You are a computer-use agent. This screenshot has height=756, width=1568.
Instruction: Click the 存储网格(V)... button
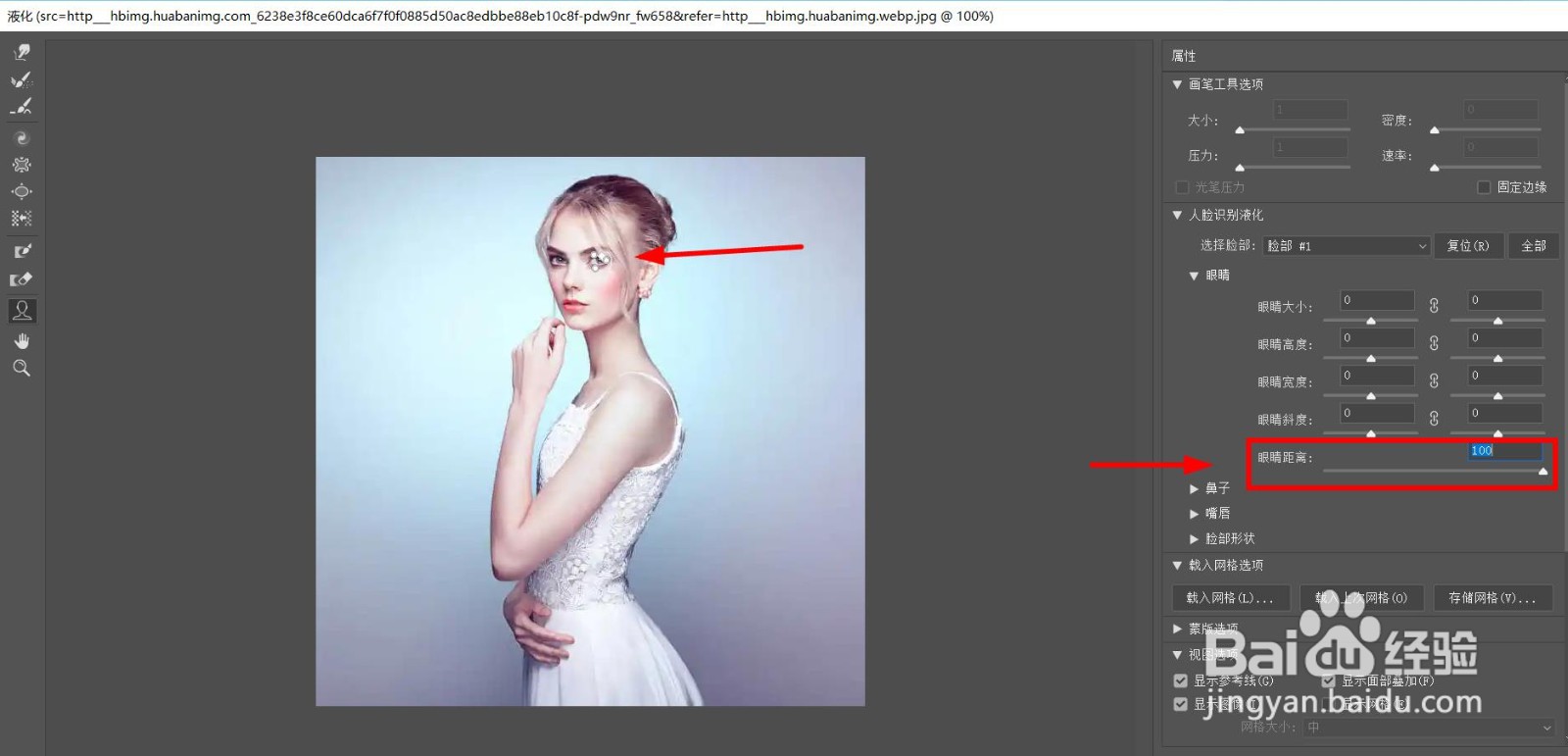1493,597
